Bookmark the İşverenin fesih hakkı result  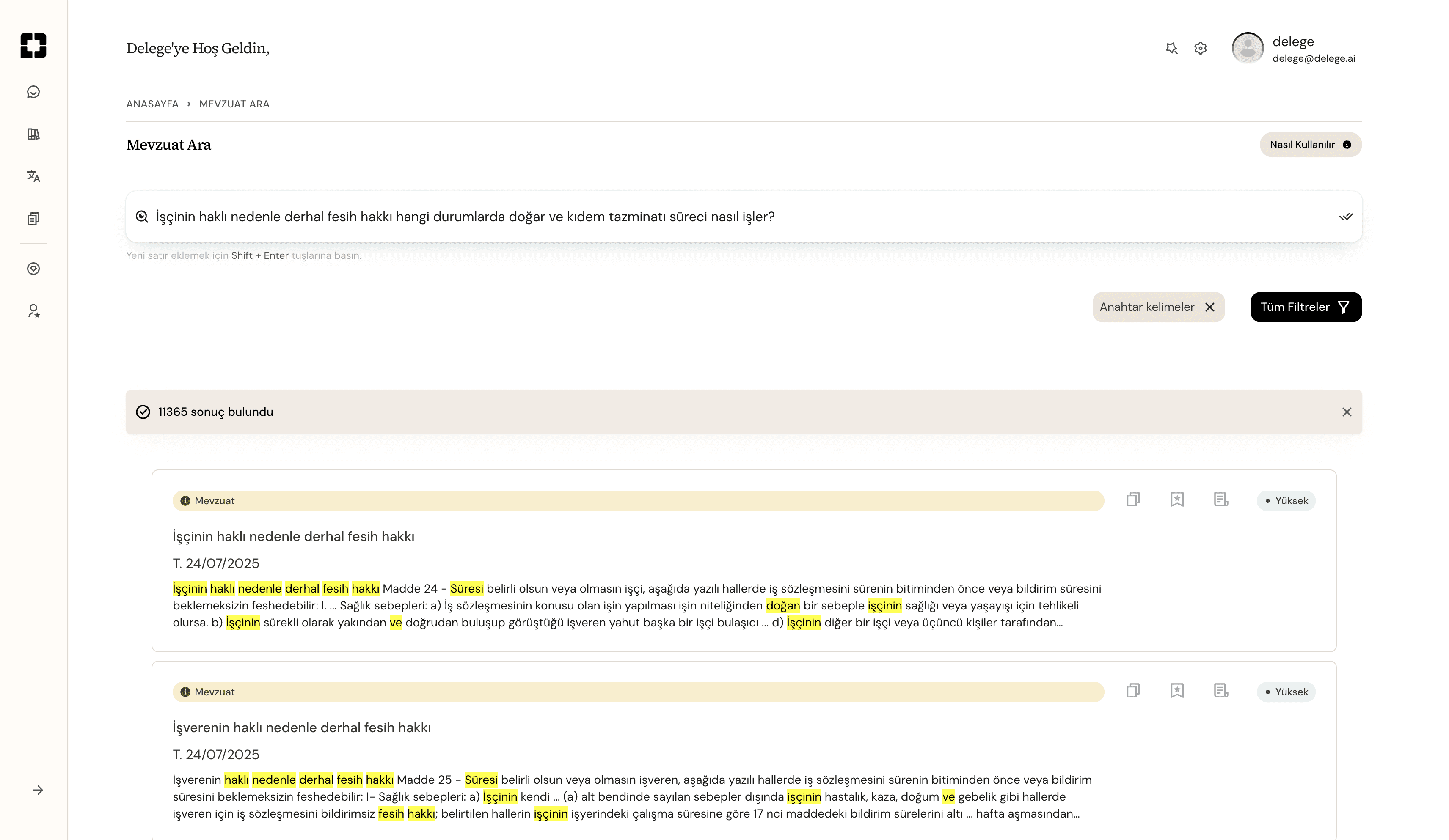pos(1177,691)
